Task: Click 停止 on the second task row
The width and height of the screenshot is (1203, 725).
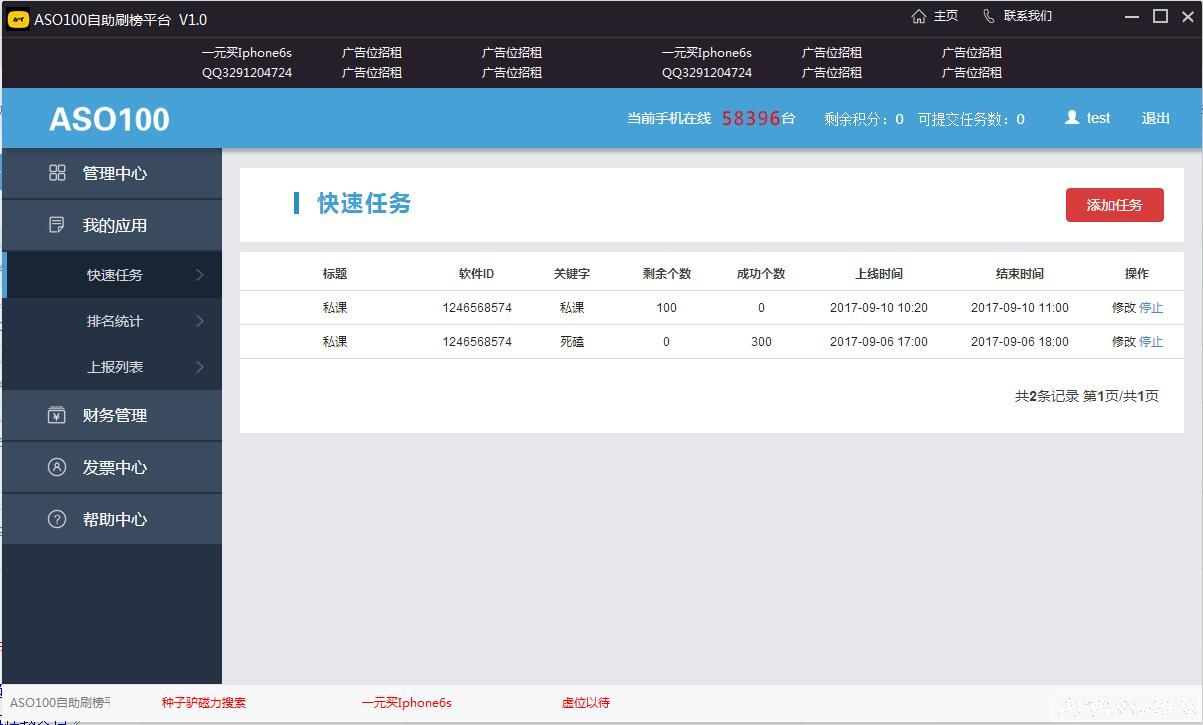Action: (1151, 341)
